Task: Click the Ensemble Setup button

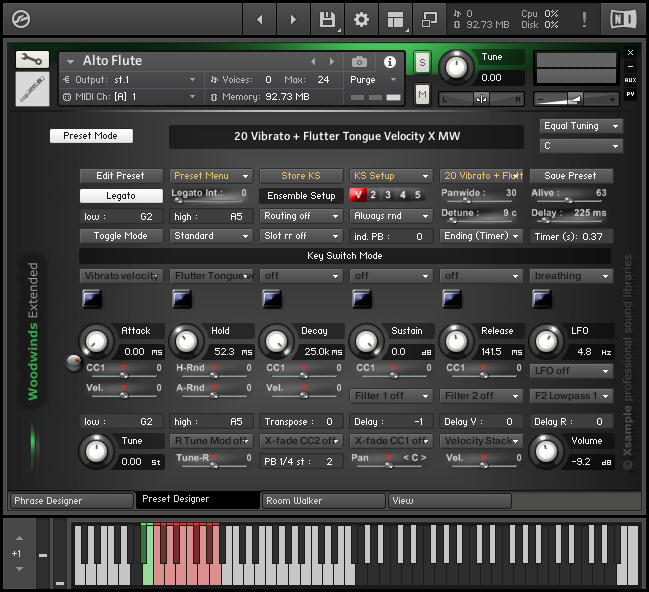Action: 301,196
